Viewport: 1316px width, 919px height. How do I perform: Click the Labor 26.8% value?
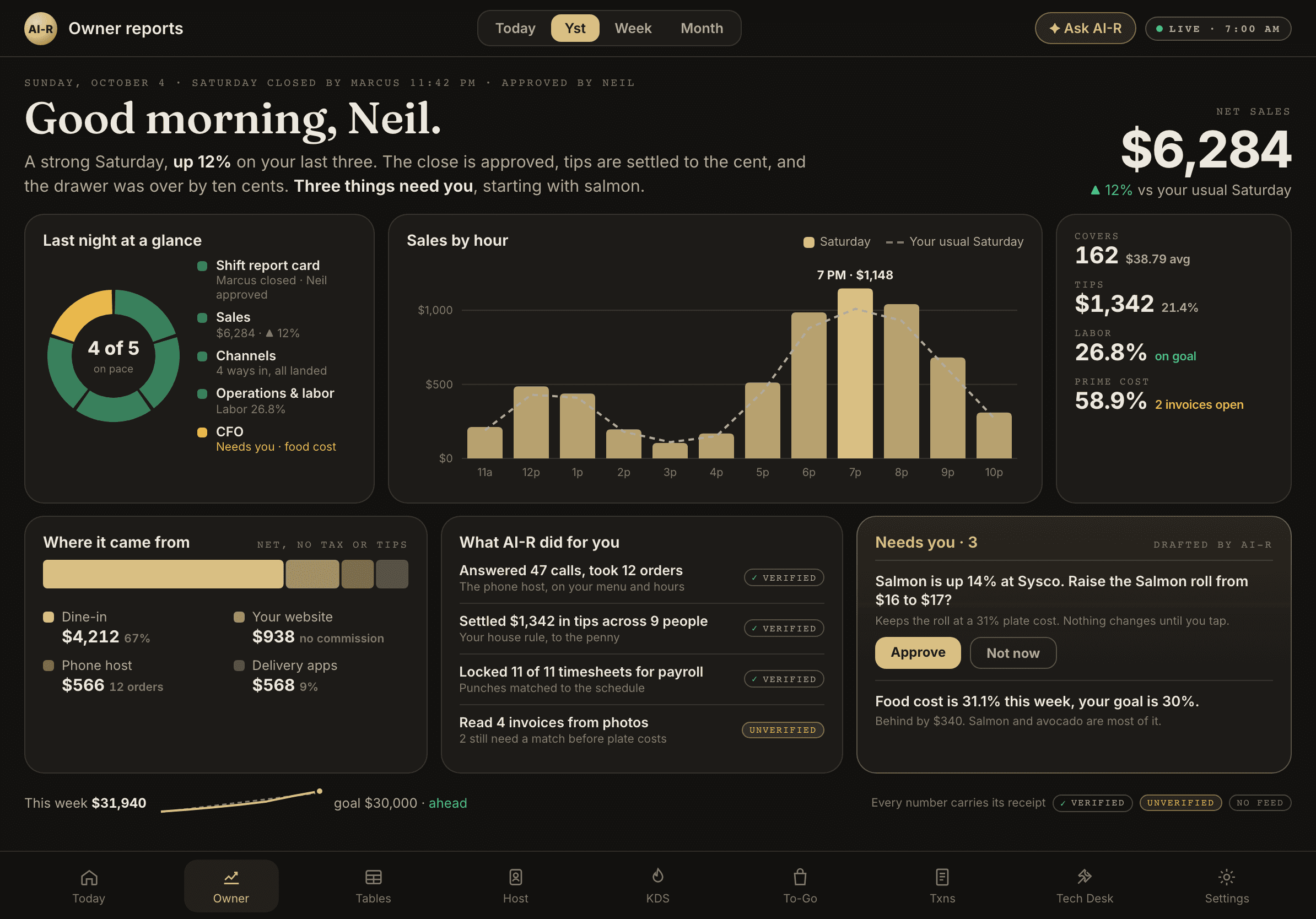click(1110, 352)
